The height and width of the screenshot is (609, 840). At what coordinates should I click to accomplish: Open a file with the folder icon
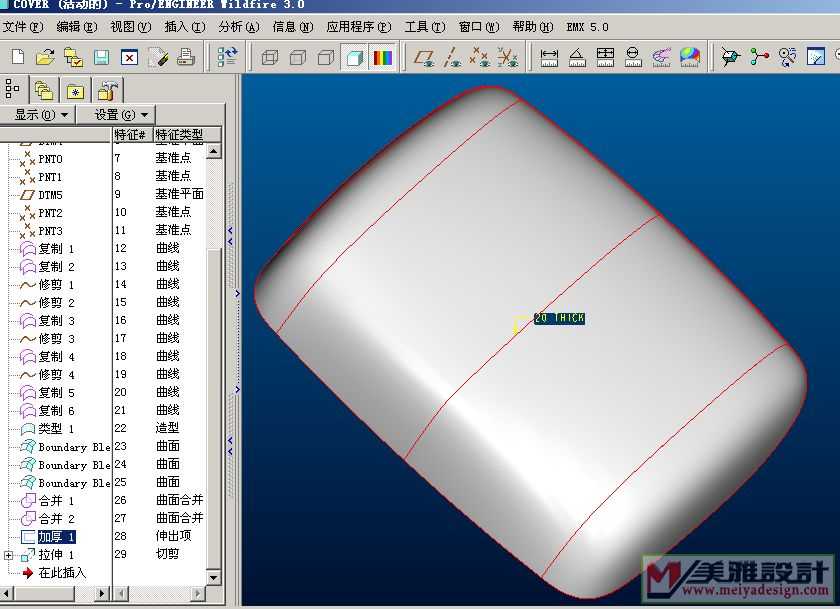coord(45,58)
